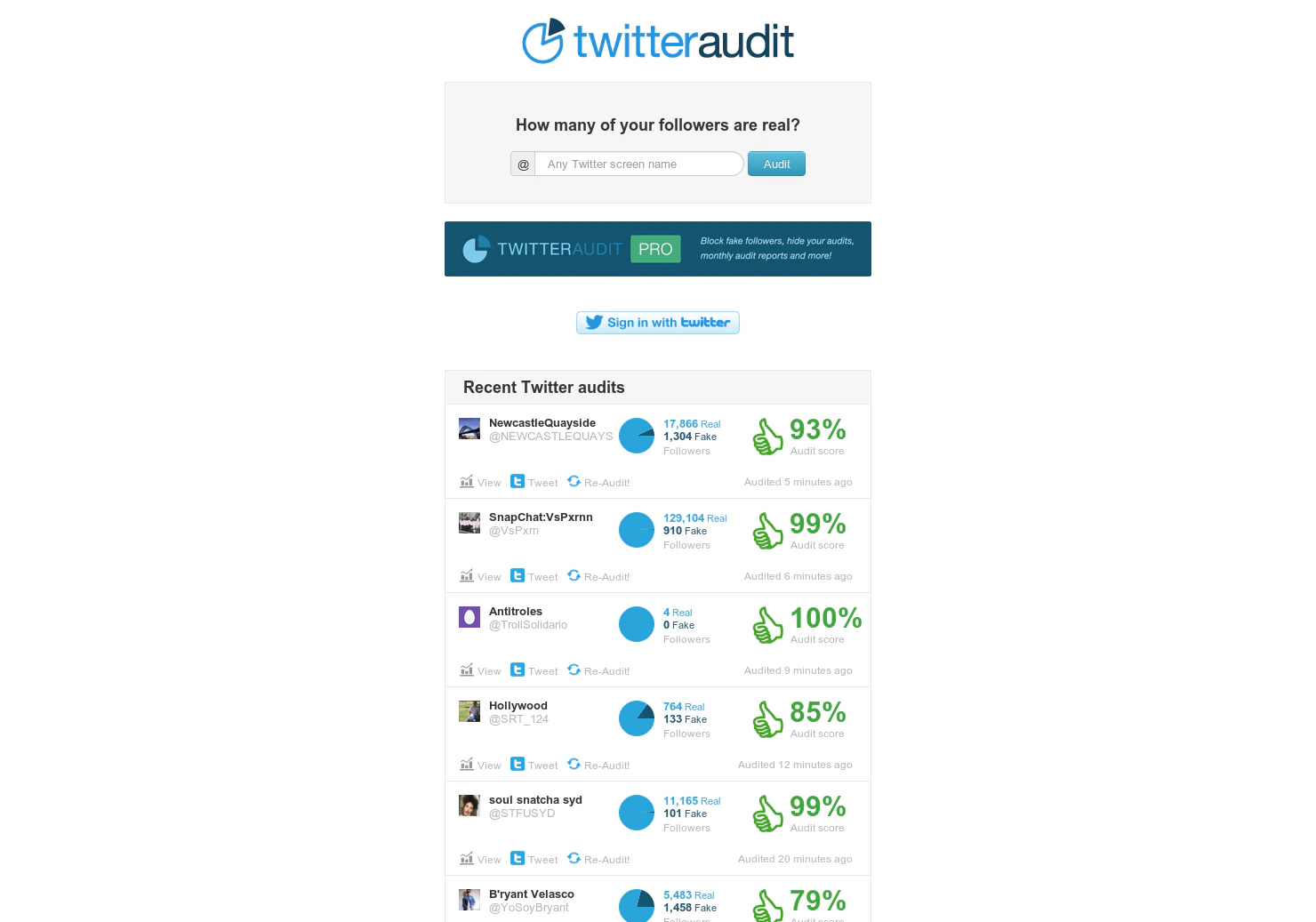Click the Tweet icon for SnapChat:VsPxrnn audit
This screenshot has width=1316, height=922.
[517, 576]
